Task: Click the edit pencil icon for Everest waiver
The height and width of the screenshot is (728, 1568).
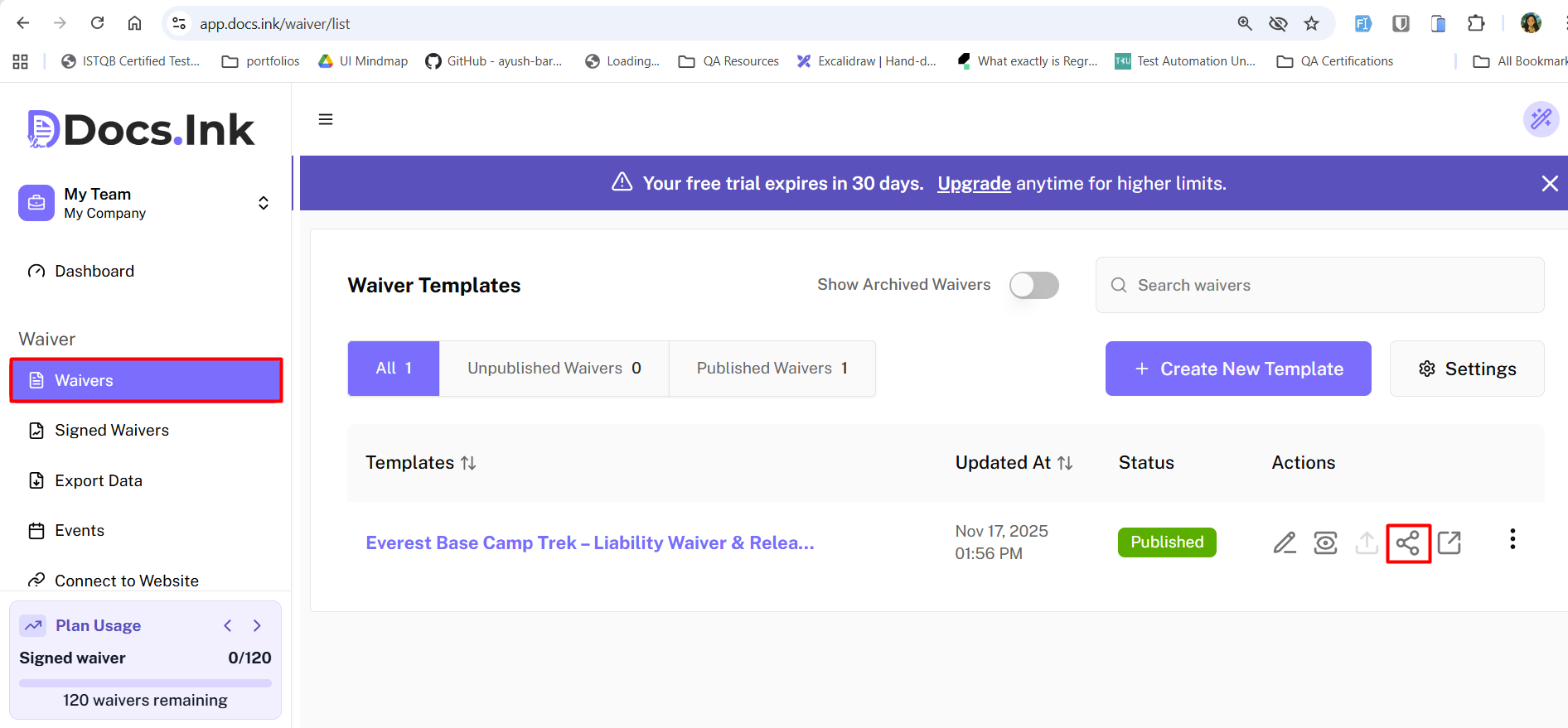Action: pyautogui.click(x=1285, y=543)
